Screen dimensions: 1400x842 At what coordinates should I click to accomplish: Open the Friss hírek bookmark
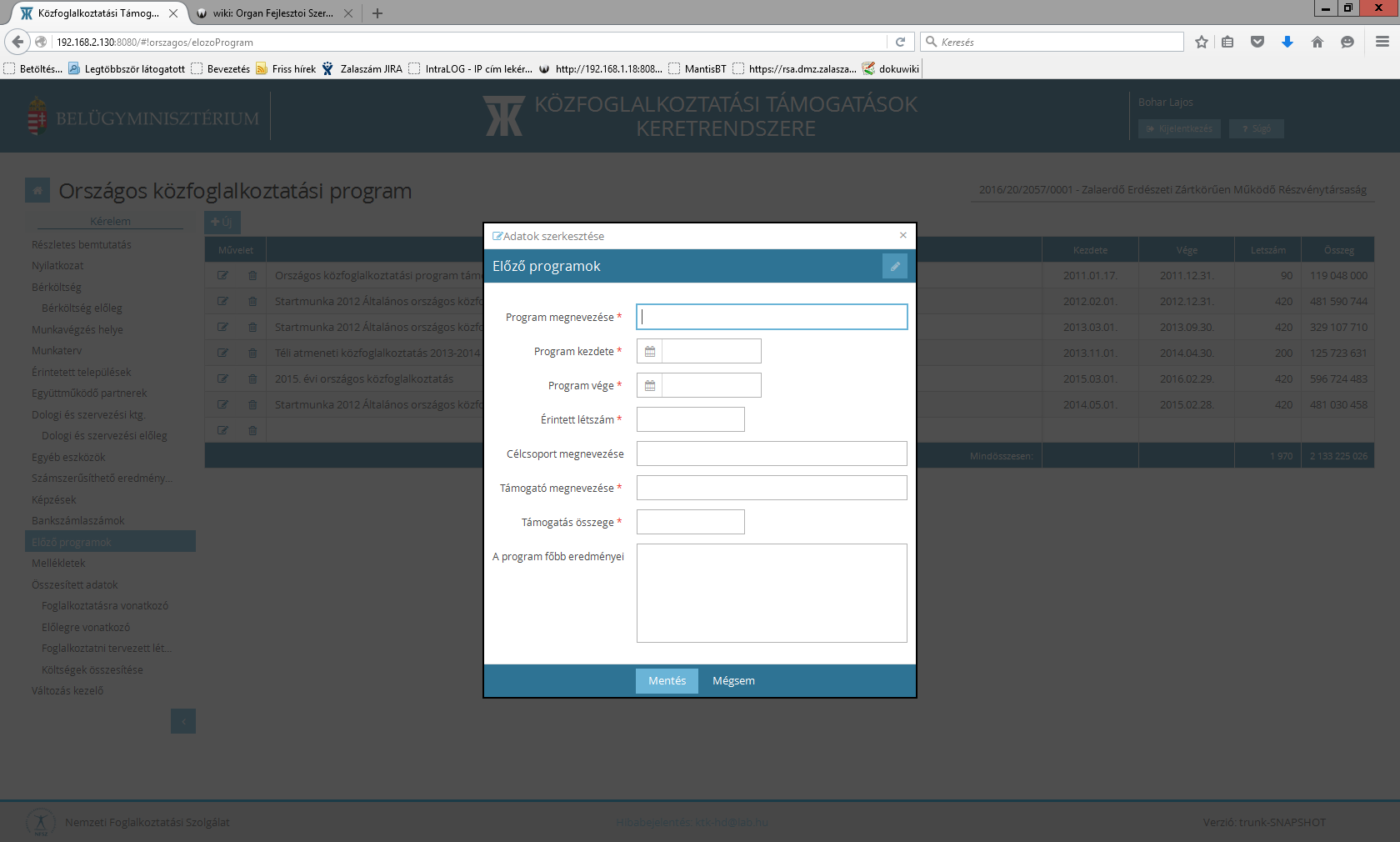pos(286,68)
